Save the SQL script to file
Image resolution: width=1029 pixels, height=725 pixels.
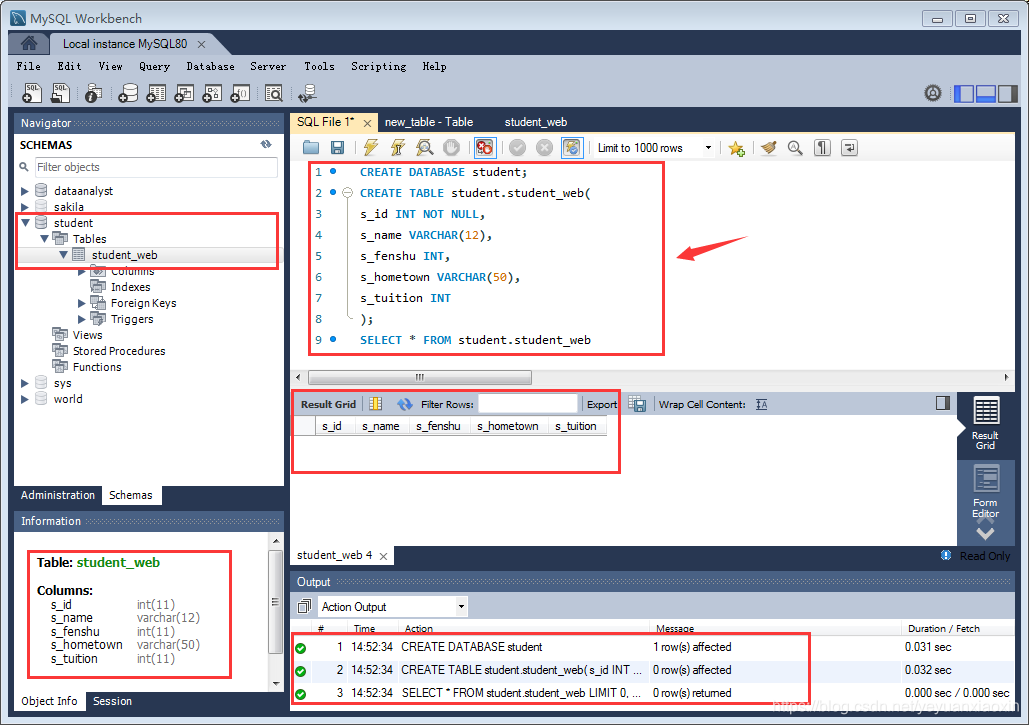[x=337, y=148]
